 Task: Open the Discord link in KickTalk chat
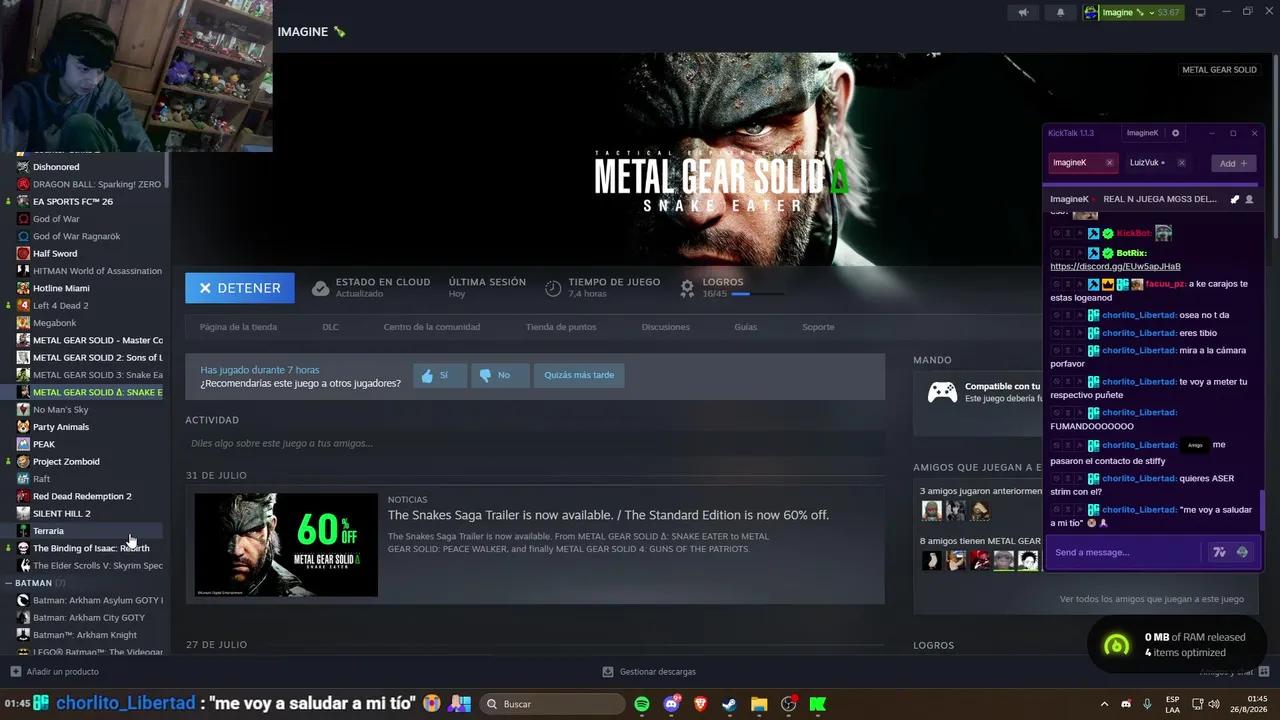click(1115, 267)
